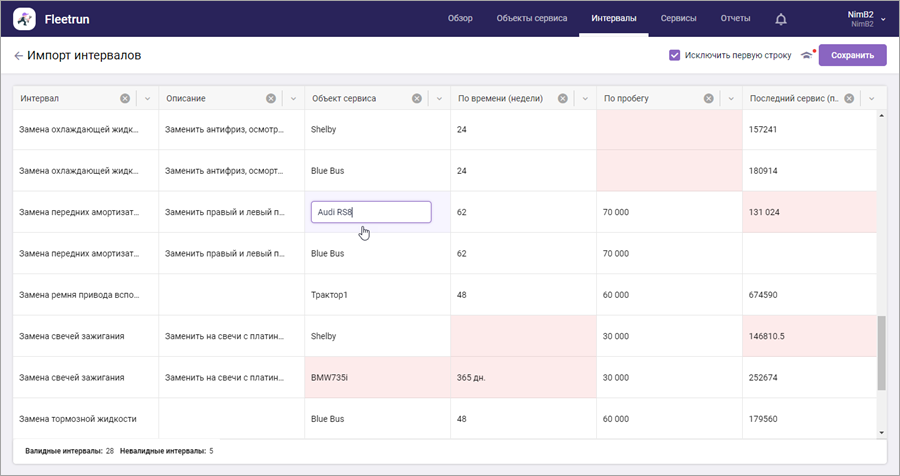Screen dimensions: 900x476
Task: Go to the Объекты сервиса tab
Action: tap(532, 19)
